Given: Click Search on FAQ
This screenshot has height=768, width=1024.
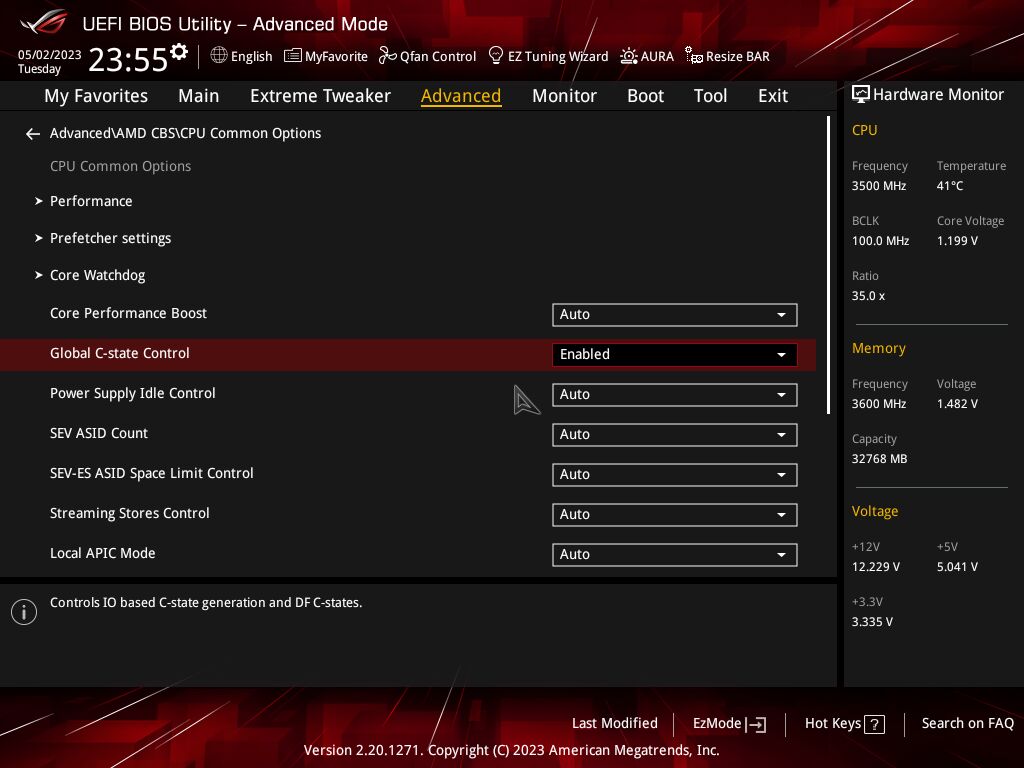Looking at the screenshot, I should tap(967, 724).
